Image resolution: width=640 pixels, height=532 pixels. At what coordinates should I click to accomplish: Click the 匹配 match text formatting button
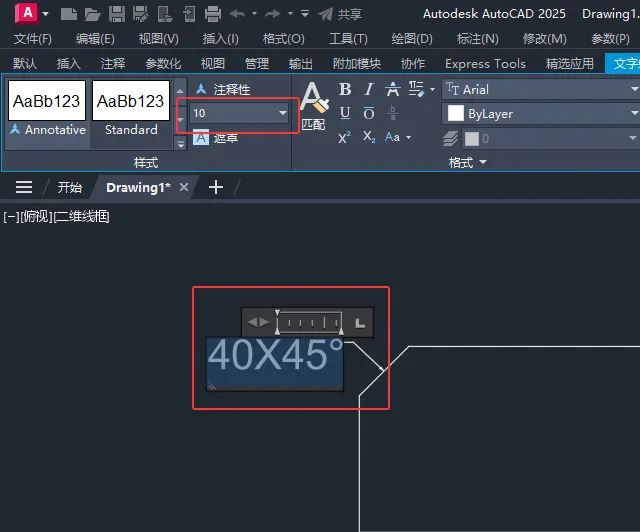coord(313,106)
